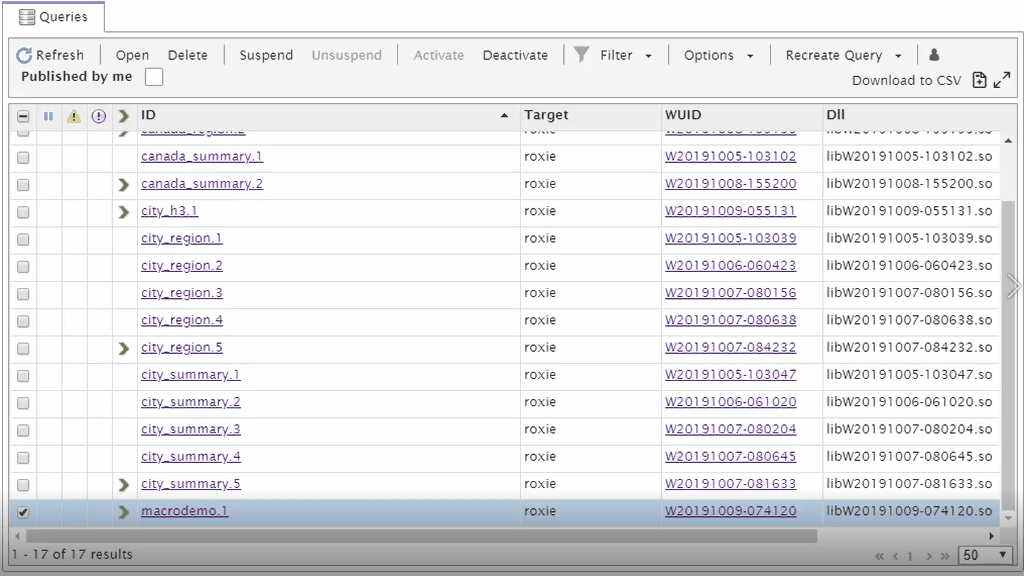Click the Unsuspend button
1024x576 pixels.
coord(347,56)
